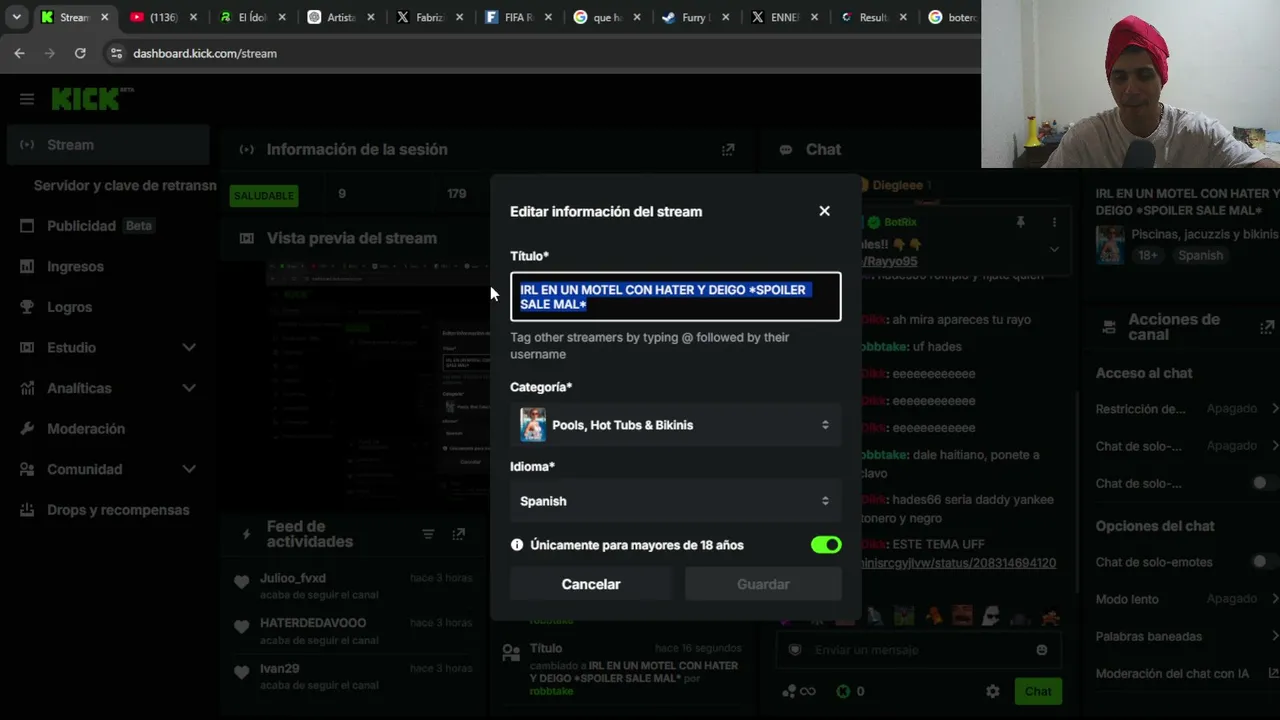Pop out the Acciones de canal panel
The image size is (1280, 720).
click(x=1267, y=327)
